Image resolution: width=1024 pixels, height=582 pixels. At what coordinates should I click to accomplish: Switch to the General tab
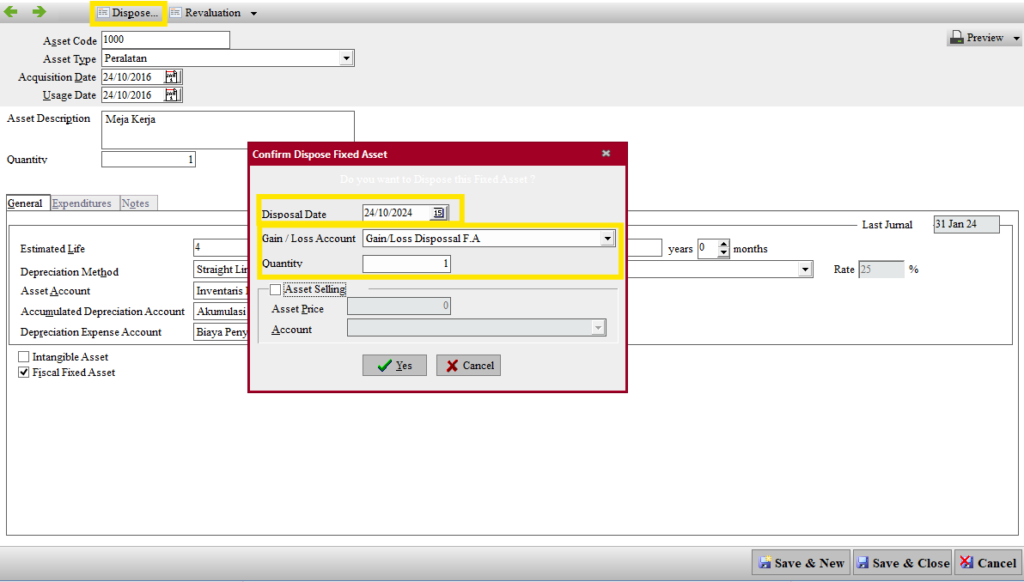coord(25,203)
